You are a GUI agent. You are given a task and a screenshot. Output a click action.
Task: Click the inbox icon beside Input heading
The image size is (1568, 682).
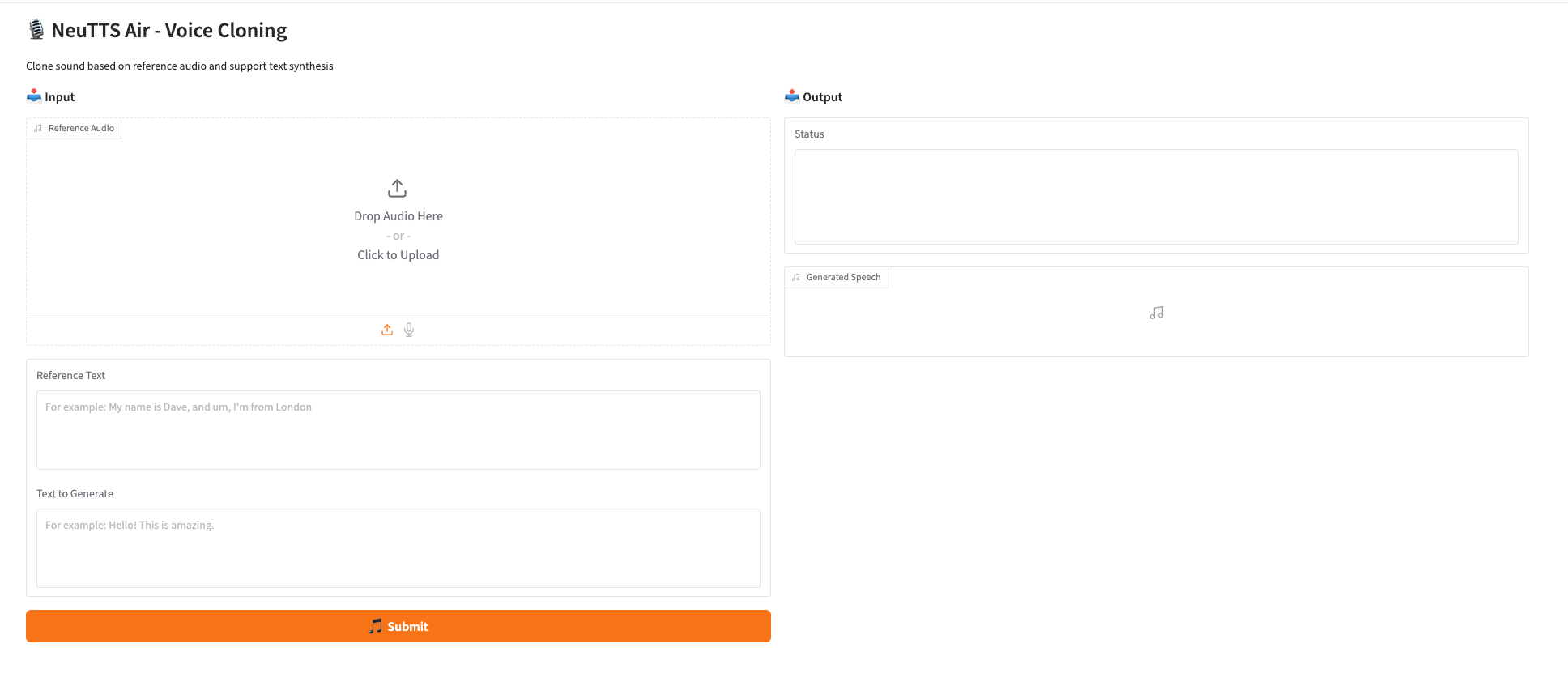(x=34, y=96)
